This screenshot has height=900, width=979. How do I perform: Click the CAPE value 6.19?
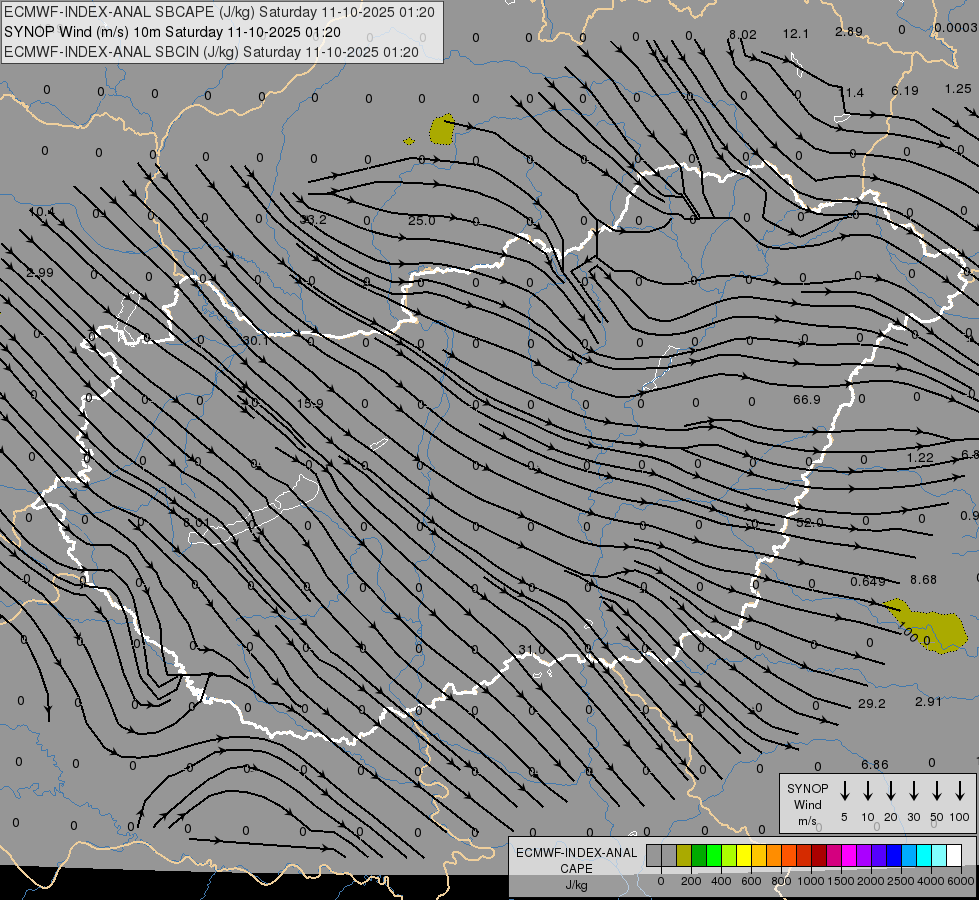point(905,91)
